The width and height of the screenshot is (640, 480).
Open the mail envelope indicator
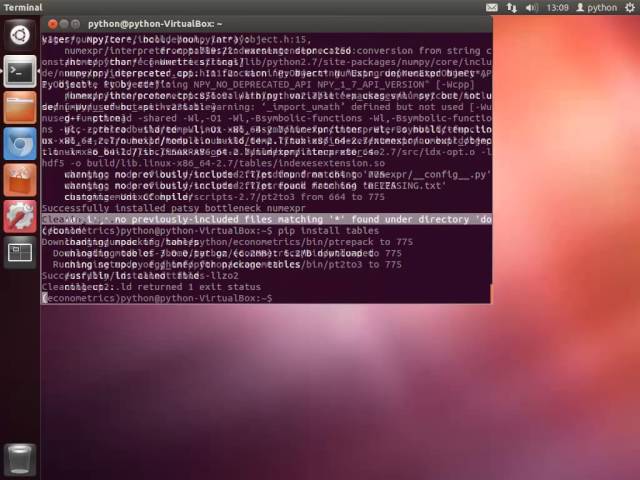(492, 7)
